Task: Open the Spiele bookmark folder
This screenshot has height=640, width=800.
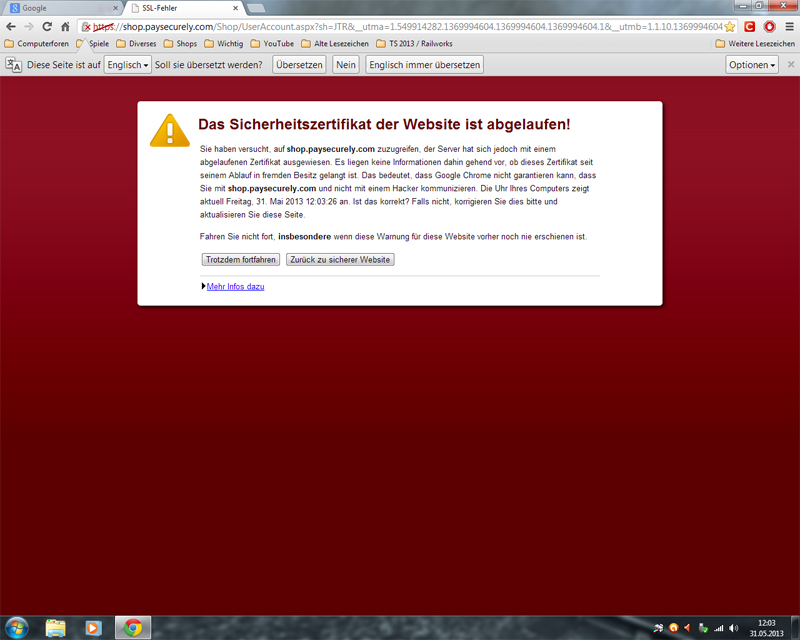Action: 92,44
